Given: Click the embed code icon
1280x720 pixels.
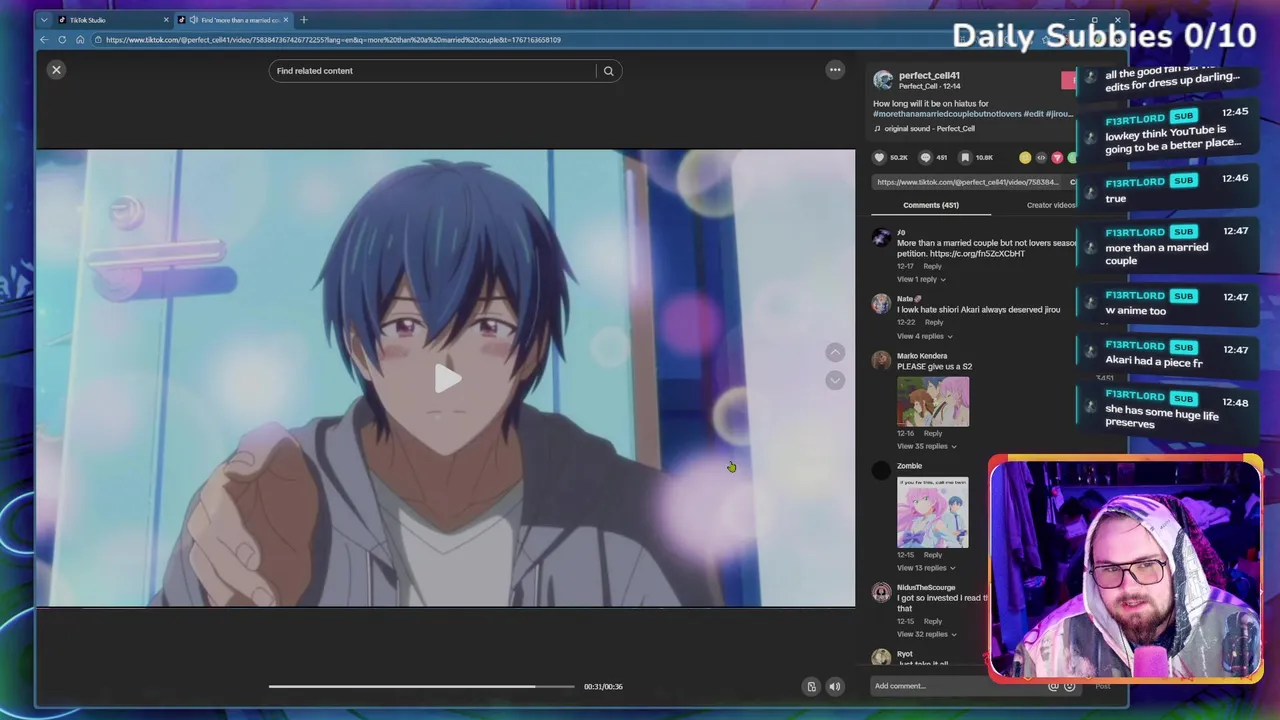Looking at the screenshot, I should pyautogui.click(x=1041, y=157).
